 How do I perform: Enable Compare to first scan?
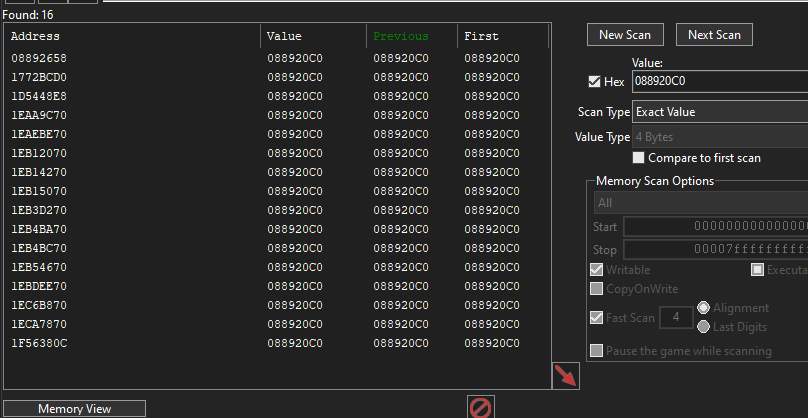pyautogui.click(x=638, y=158)
